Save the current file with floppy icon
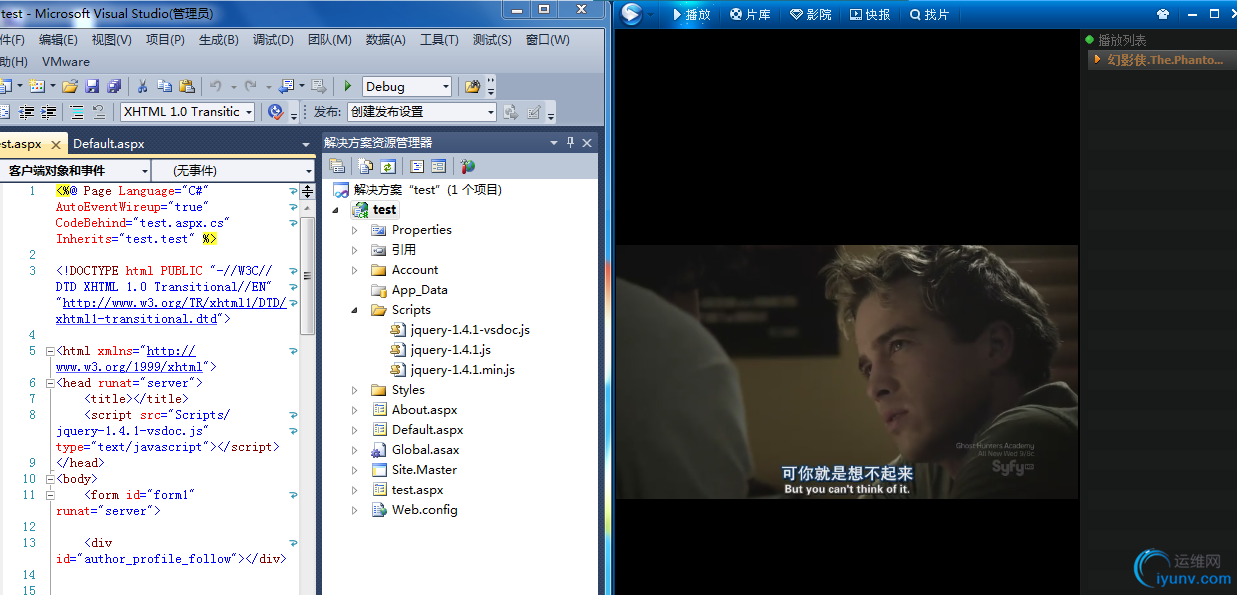The image size is (1237, 595). [x=92, y=87]
